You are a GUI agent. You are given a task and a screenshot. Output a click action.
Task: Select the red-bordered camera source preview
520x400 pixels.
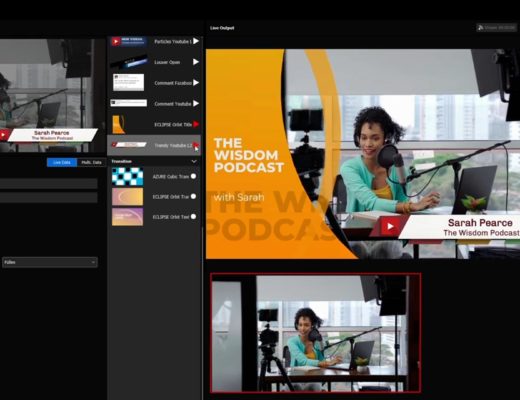coord(316,333)
